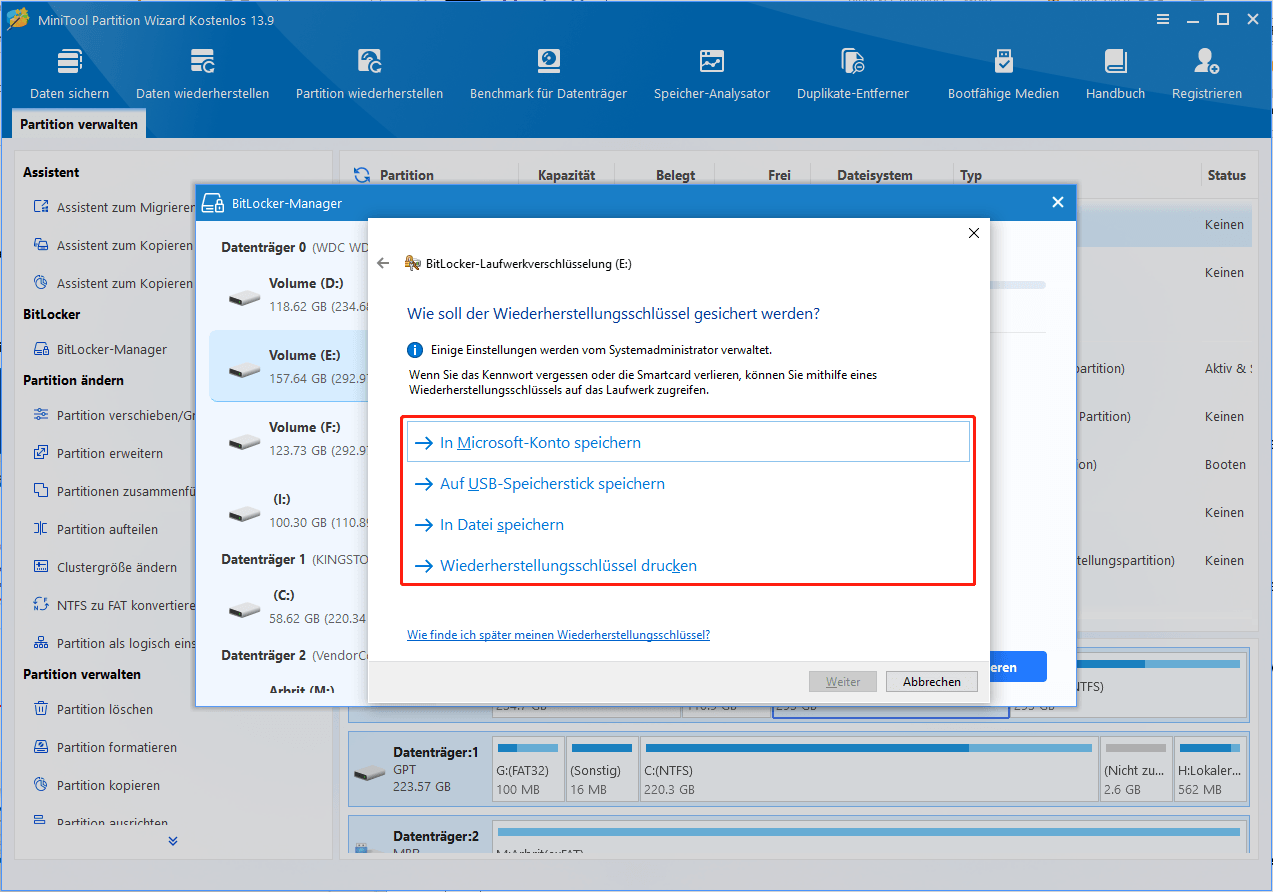Sort by Kapazität column header
This screenshot has width=1273, height=892.
coord(566,175)
